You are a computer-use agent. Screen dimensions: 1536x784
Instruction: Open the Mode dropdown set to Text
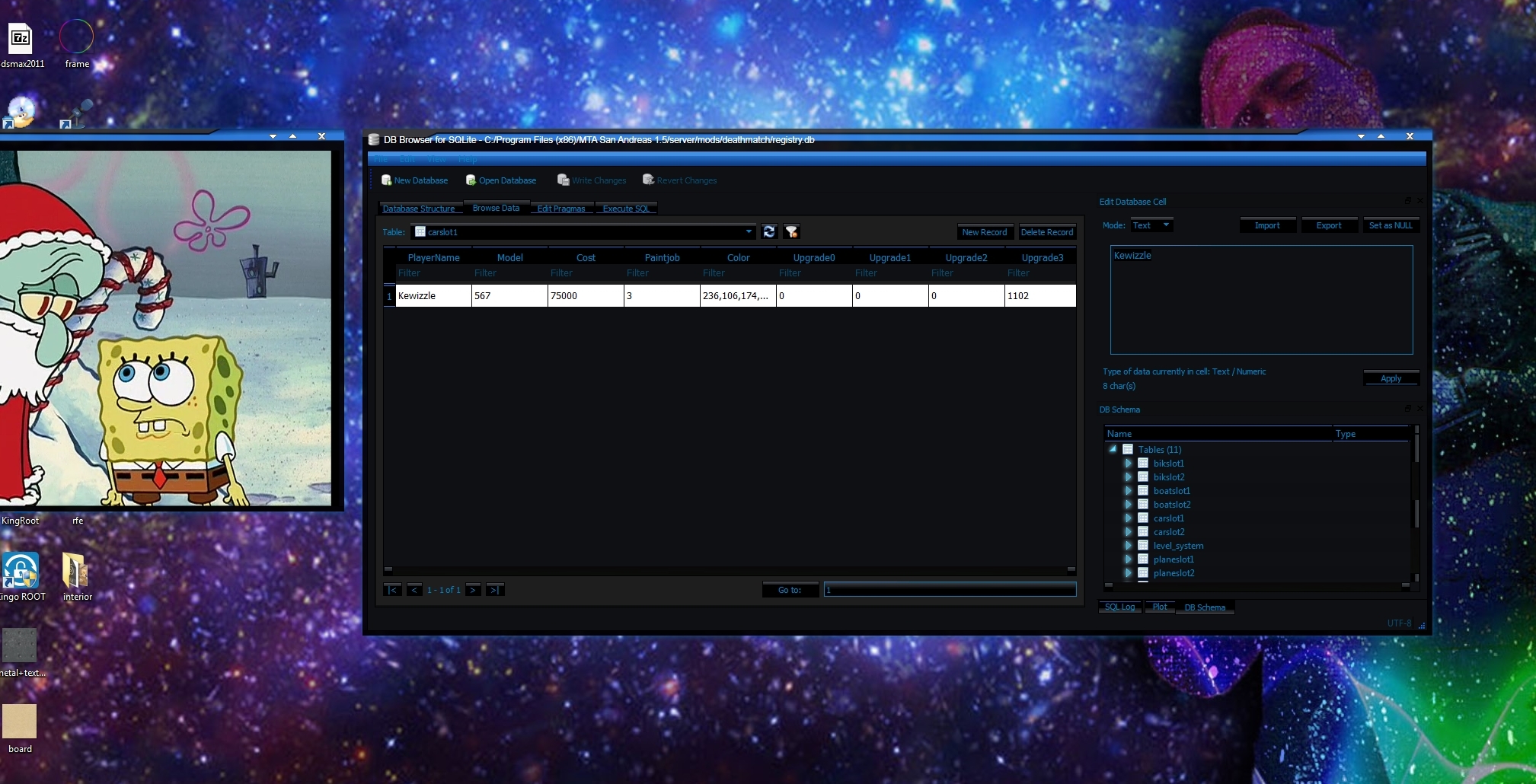point(1151,225)
